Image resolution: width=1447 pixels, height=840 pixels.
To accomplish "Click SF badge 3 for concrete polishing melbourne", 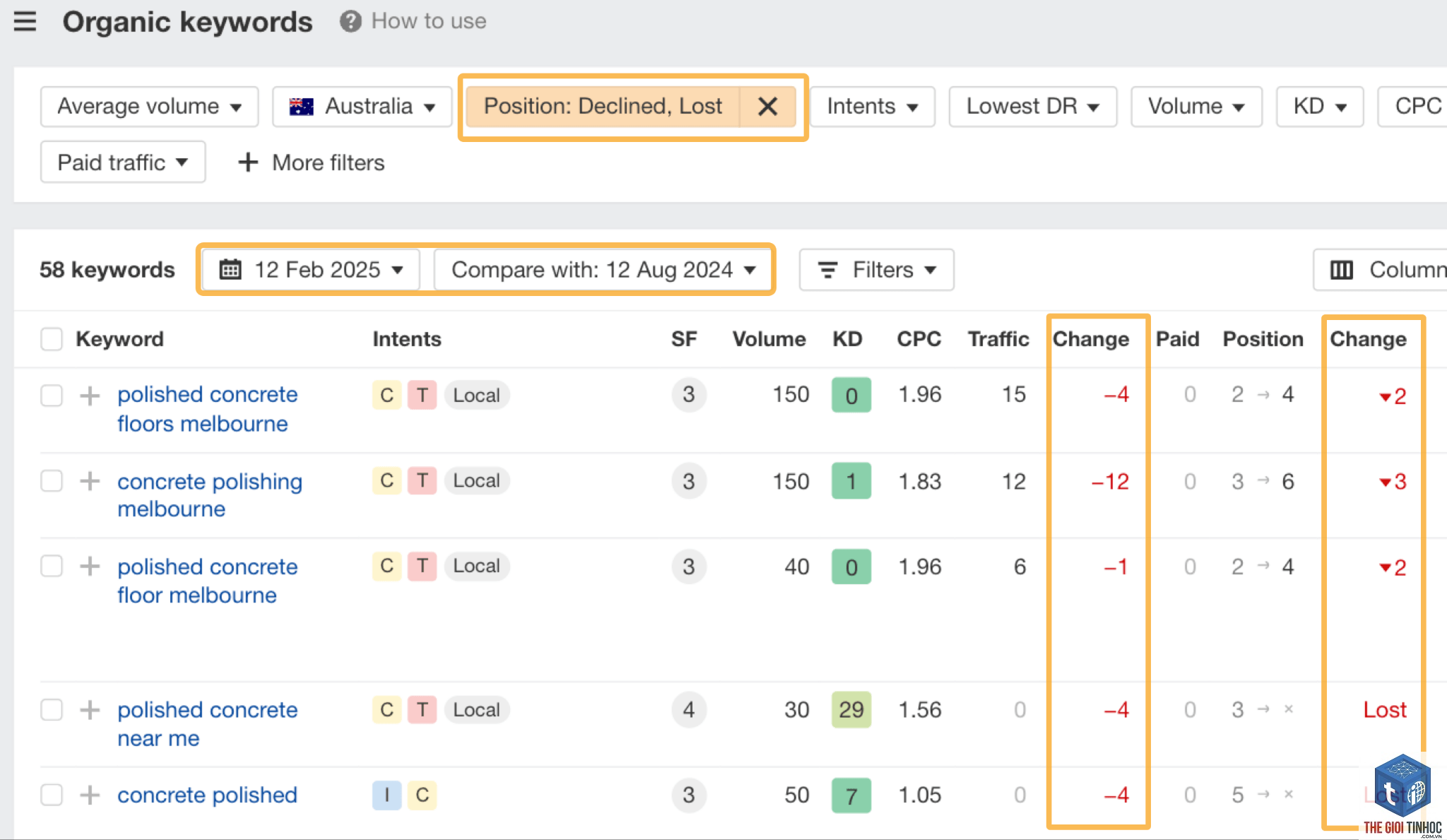I will click(x=689, y=481).
